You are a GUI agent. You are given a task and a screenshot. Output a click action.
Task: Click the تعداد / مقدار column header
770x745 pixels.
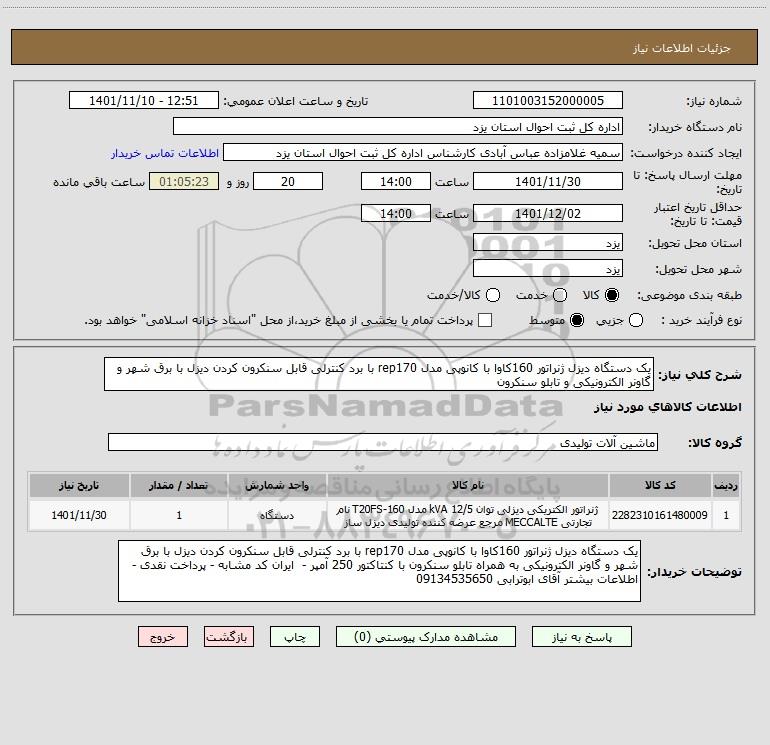[x=179, y=485]
